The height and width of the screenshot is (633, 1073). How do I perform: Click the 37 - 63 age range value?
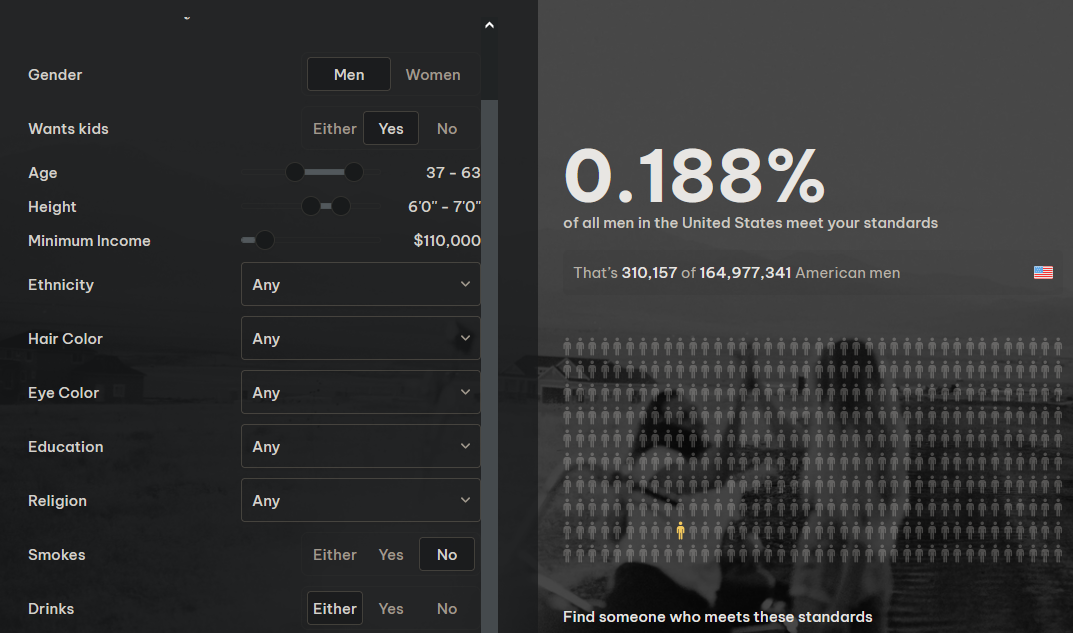[x=453, y=172]
